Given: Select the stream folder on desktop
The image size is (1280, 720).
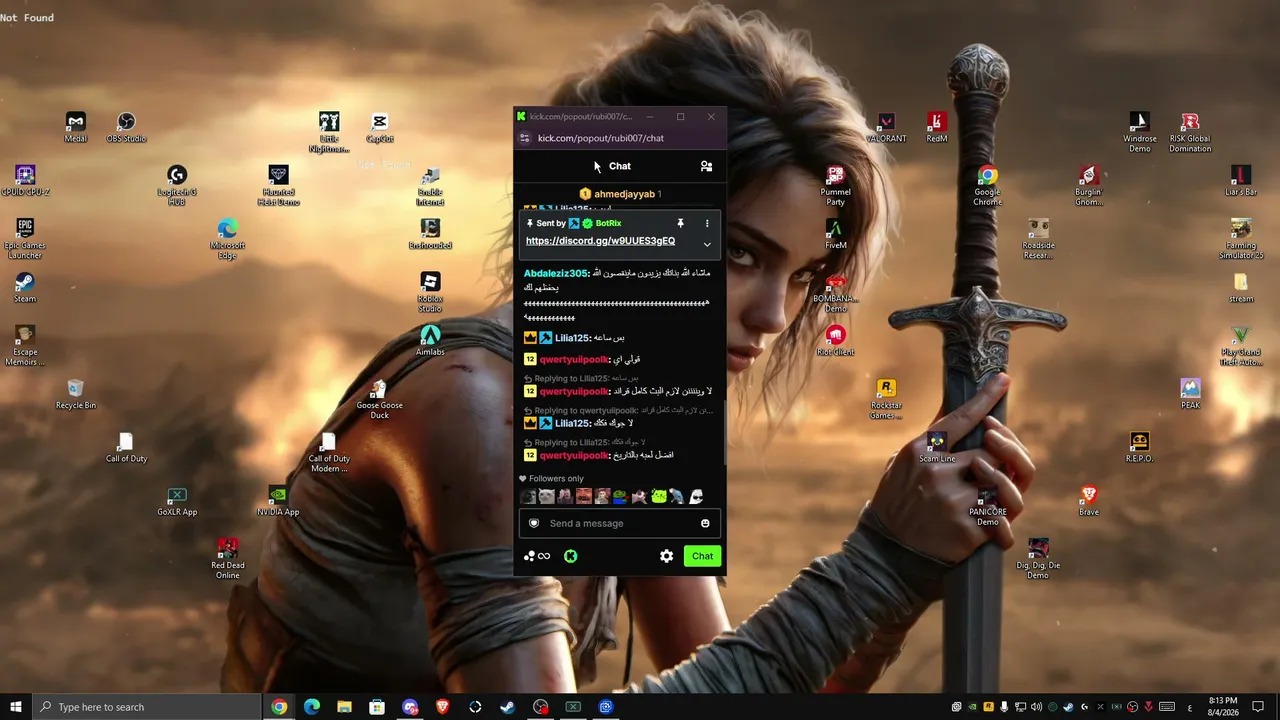Looking at the screenshot, I should click(x=1241, y=288).
